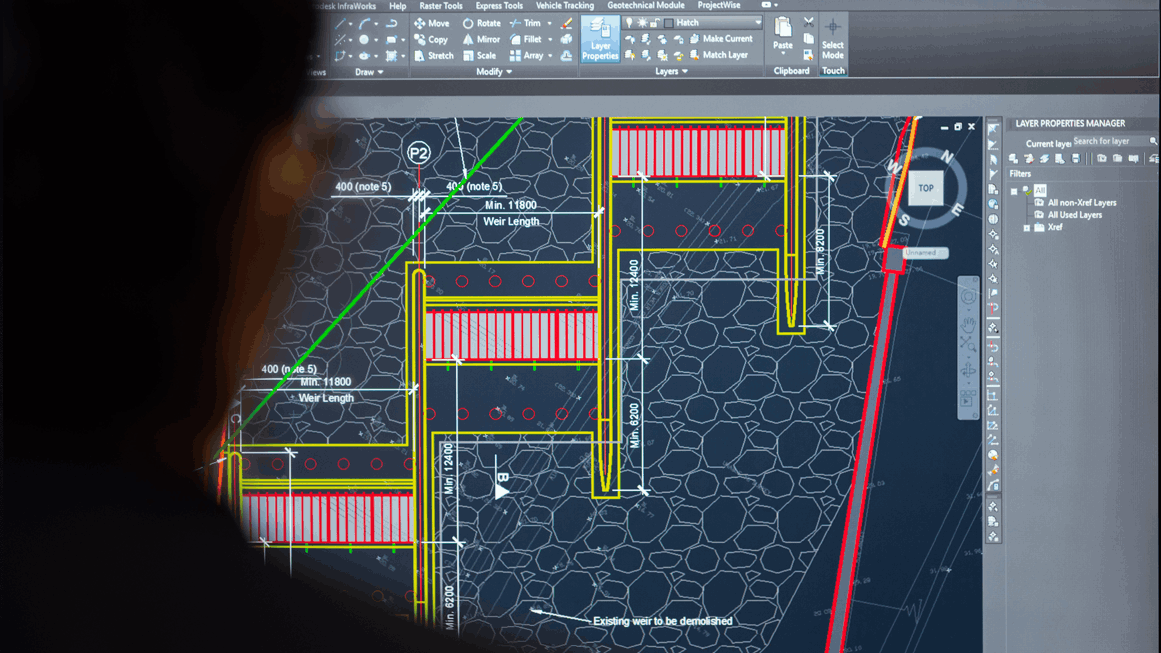Open the Express Tools ribbon tab
The image size is (1161, 653).
[499, 6]
